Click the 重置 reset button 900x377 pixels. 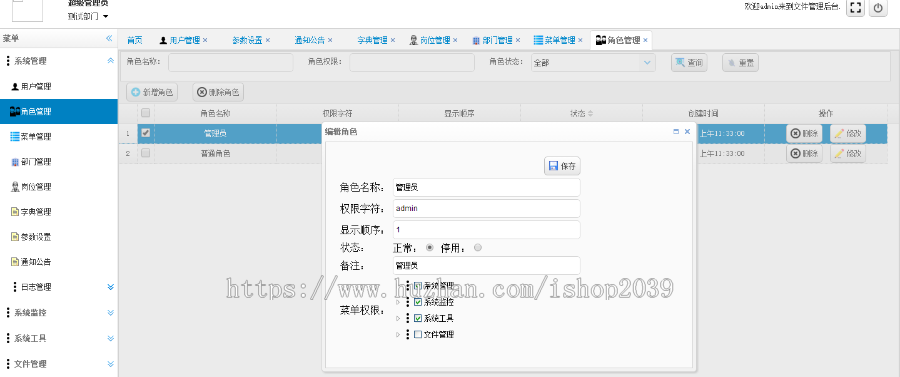coord(740,63)
